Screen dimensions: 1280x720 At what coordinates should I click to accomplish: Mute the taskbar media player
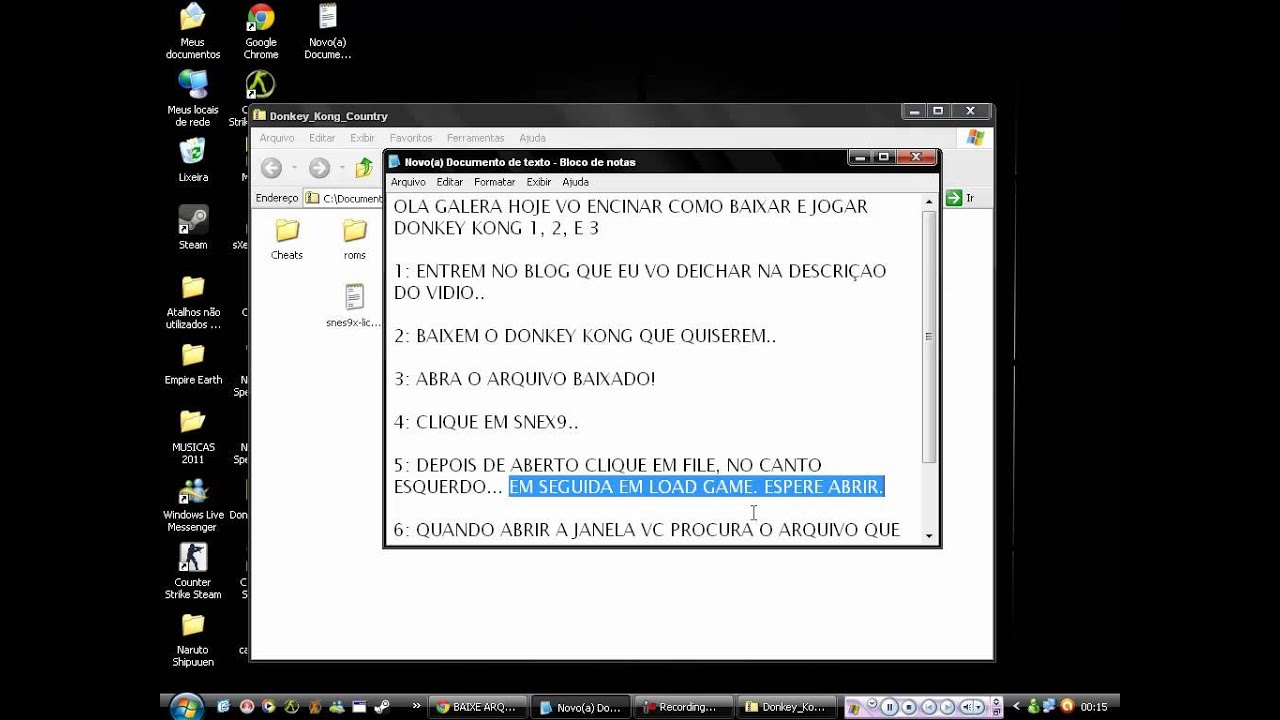(x=967, y=706)
